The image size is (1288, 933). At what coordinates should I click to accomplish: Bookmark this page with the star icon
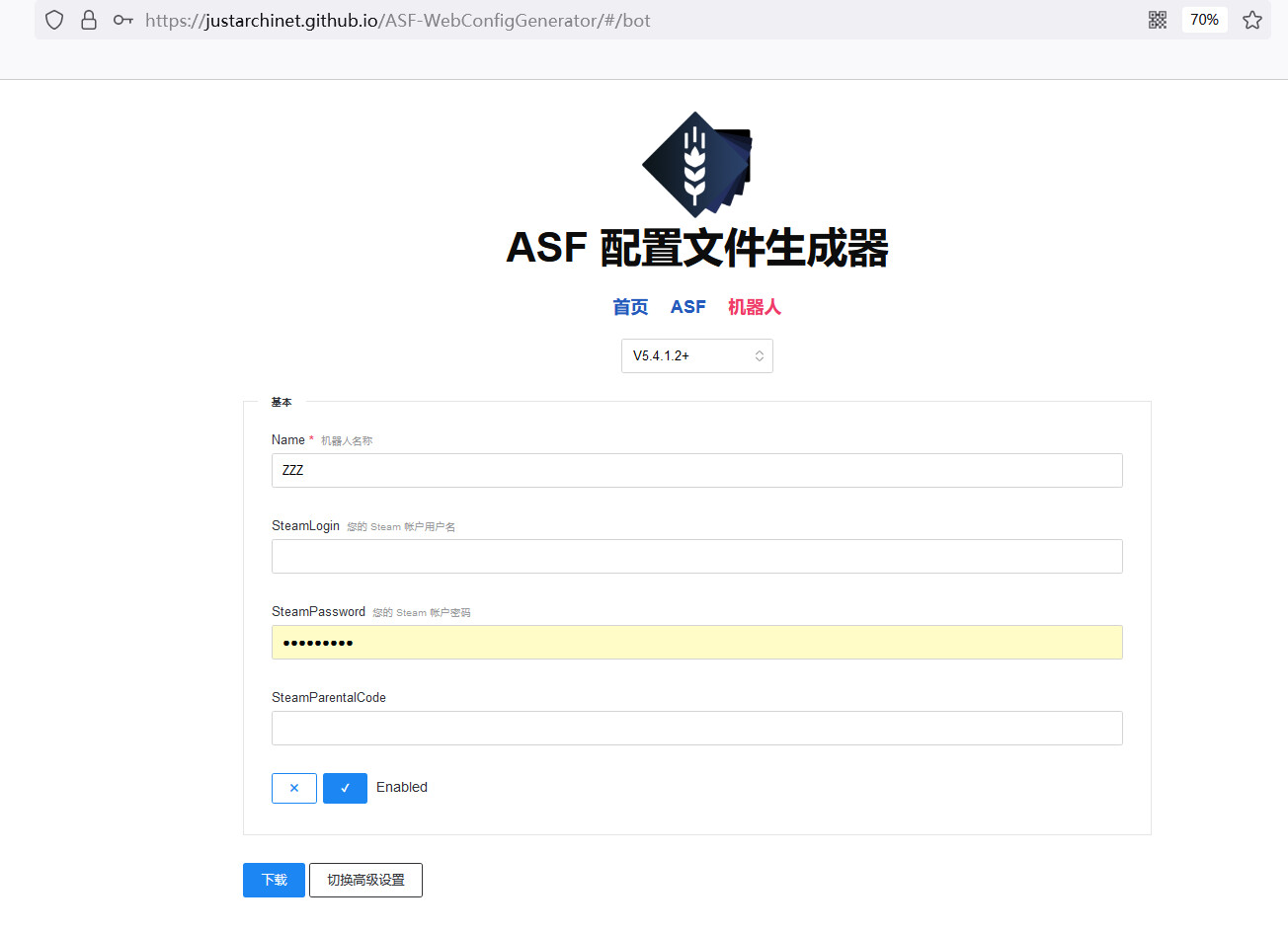pos(1252,20)
